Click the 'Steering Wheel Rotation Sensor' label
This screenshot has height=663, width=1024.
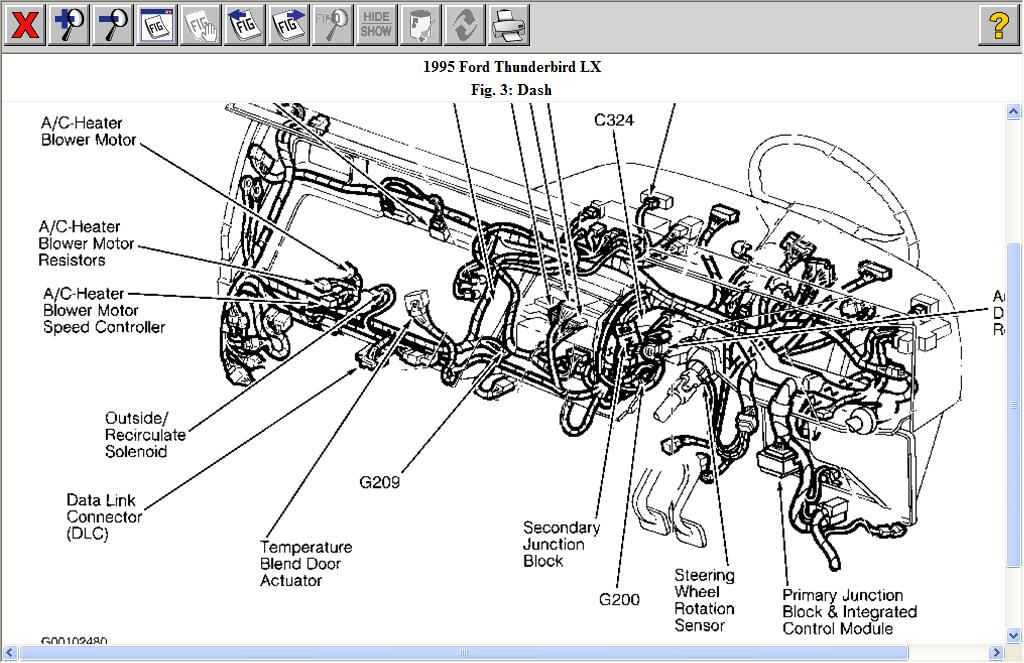pyautogui.click(x=704, y=600)
